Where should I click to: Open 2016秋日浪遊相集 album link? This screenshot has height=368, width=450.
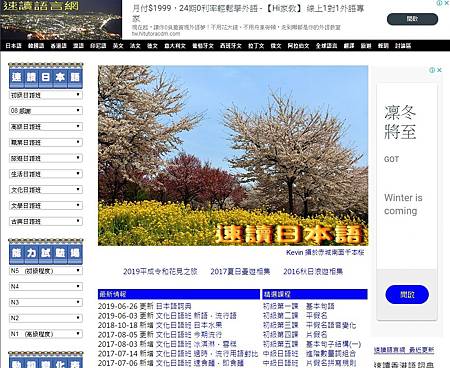point(313,272)
